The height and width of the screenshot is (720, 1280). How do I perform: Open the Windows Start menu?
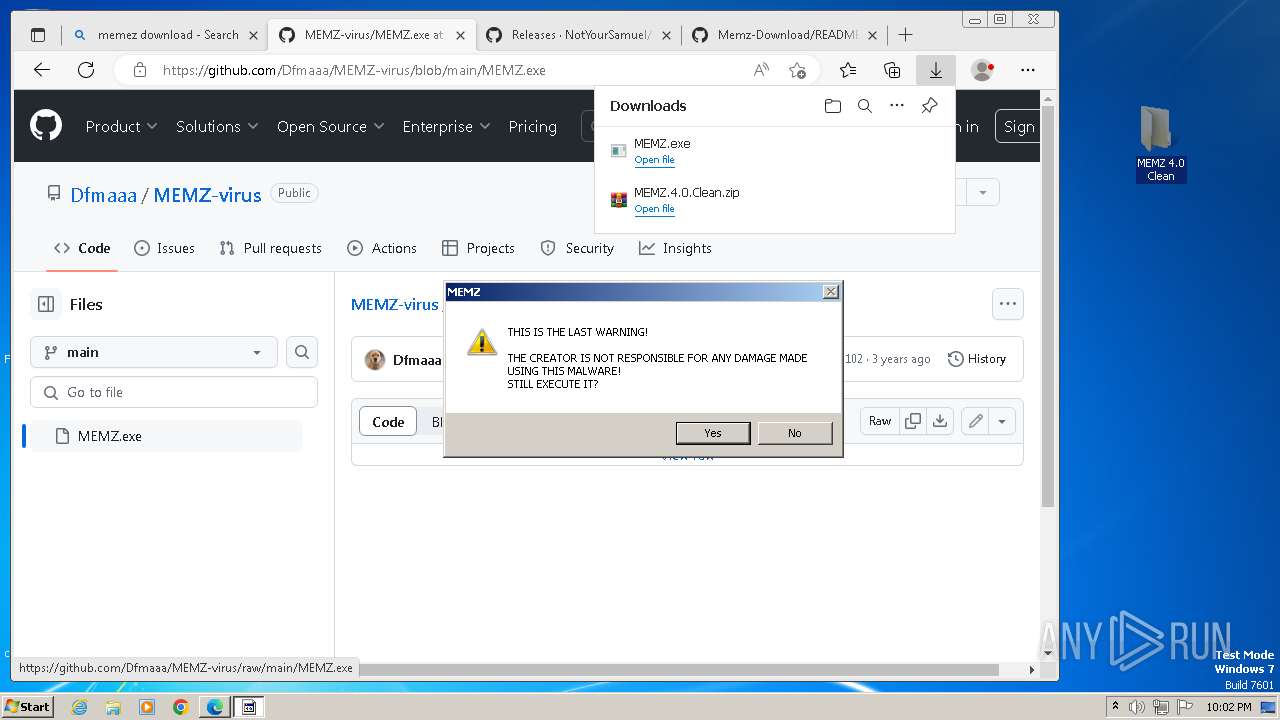pyautogui.click(x=28, y=706)
